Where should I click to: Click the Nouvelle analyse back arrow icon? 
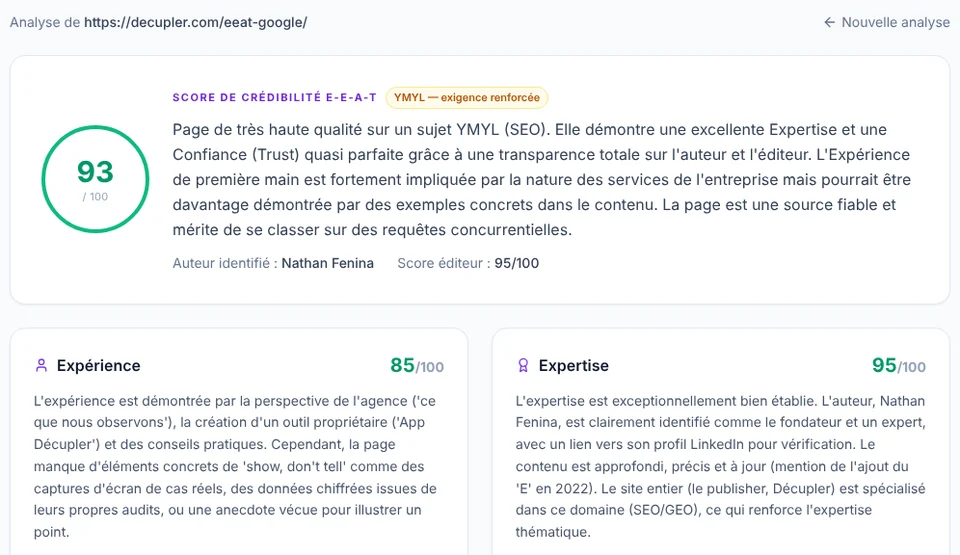coord(829,23)
